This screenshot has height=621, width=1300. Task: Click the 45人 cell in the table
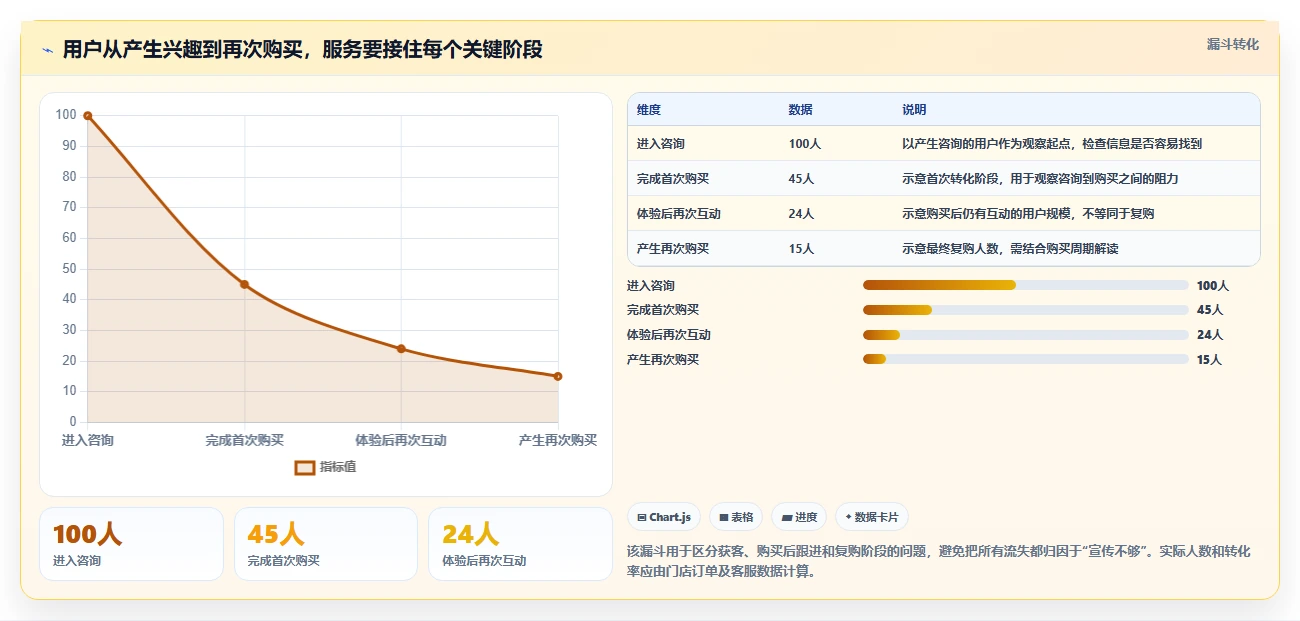click(x=801, y=179)
